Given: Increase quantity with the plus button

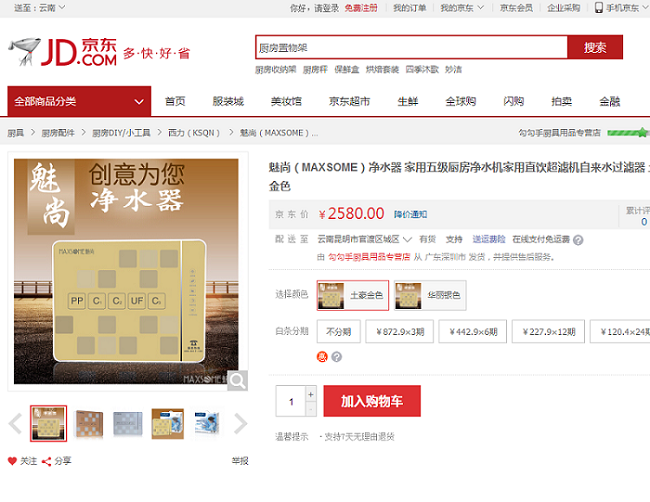Looking at the screenshot, I should pyautogui.click(x=311, y=394).
